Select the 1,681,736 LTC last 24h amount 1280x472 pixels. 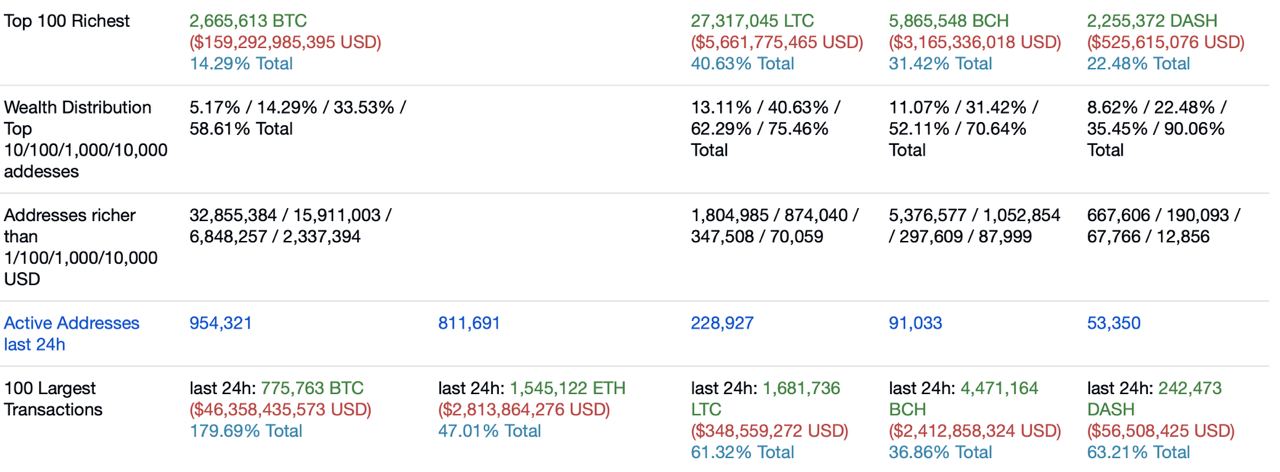pos(765,399)
